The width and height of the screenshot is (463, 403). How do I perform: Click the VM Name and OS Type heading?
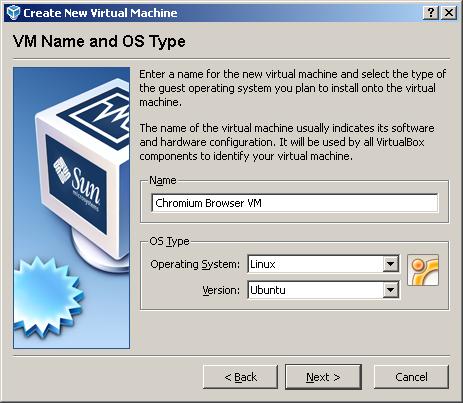(99, 42)
